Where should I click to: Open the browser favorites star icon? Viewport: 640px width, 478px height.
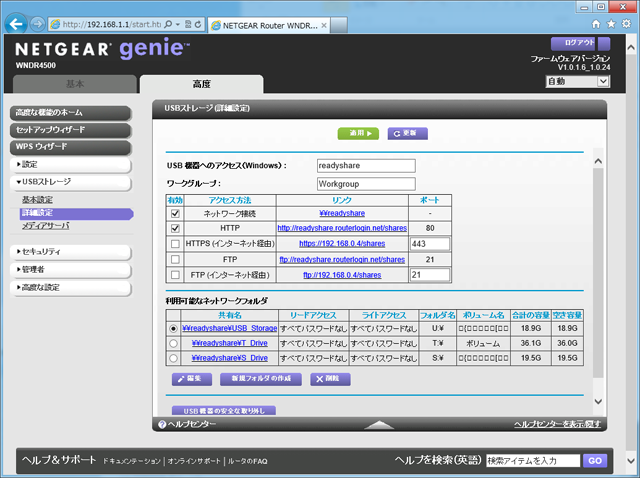coord(611,22)
